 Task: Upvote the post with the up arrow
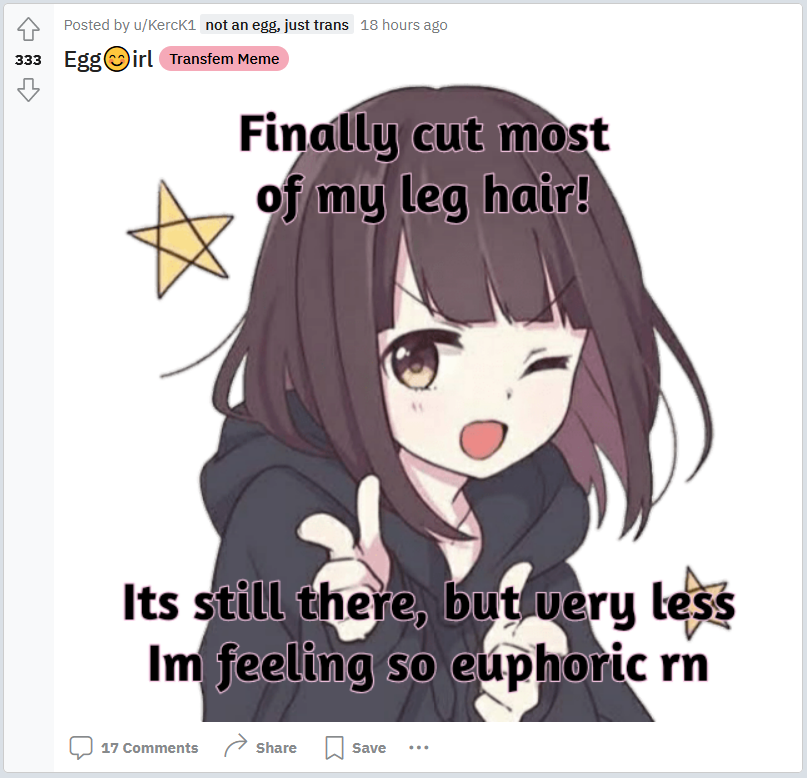pyautogui.click(x=28, y=29)
